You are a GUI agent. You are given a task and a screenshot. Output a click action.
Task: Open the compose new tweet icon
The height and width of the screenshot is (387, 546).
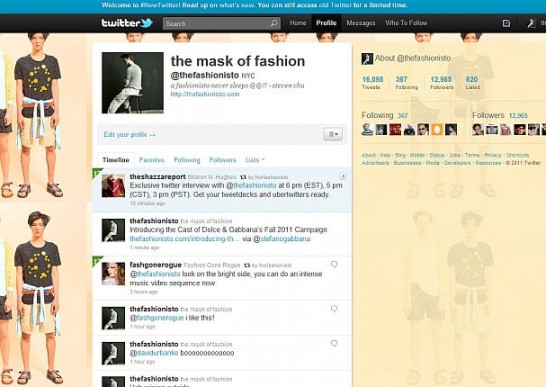click(506, 23)
